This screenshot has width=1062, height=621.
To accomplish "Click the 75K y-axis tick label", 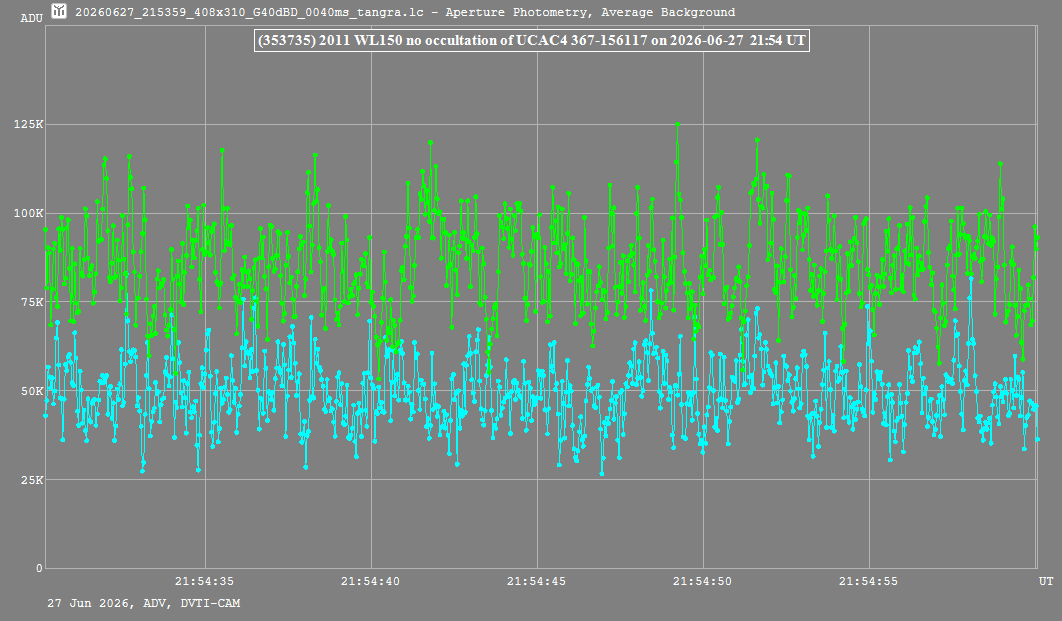I will coord(32,302).
